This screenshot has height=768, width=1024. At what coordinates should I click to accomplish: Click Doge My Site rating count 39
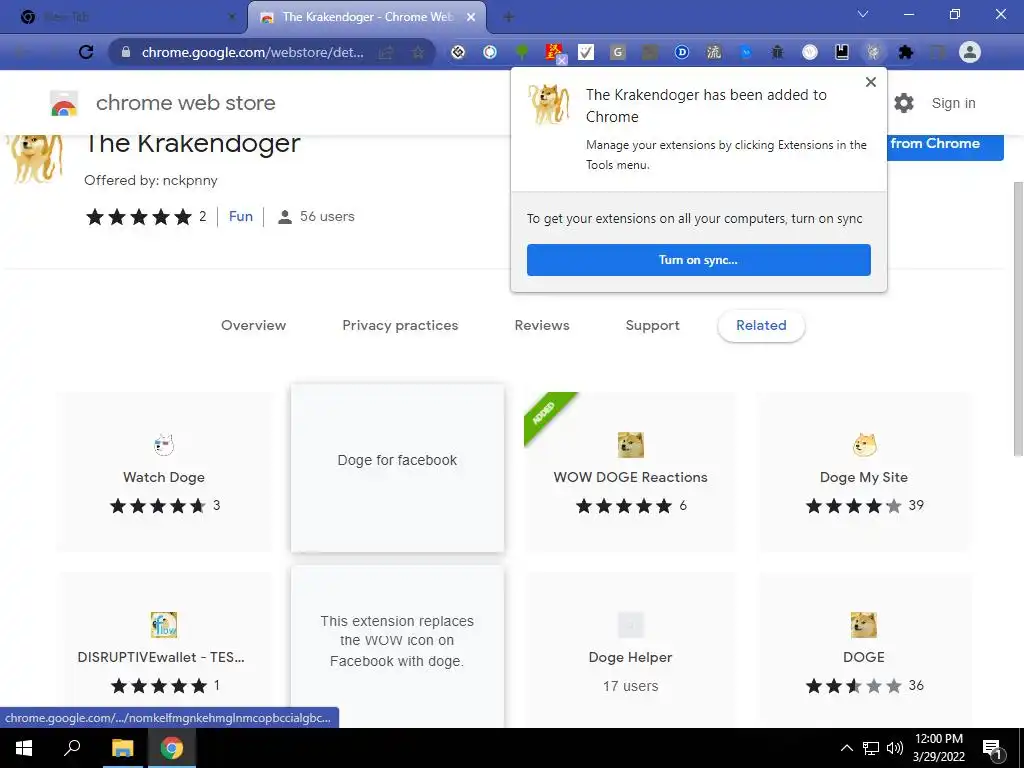tap(916, 505)
